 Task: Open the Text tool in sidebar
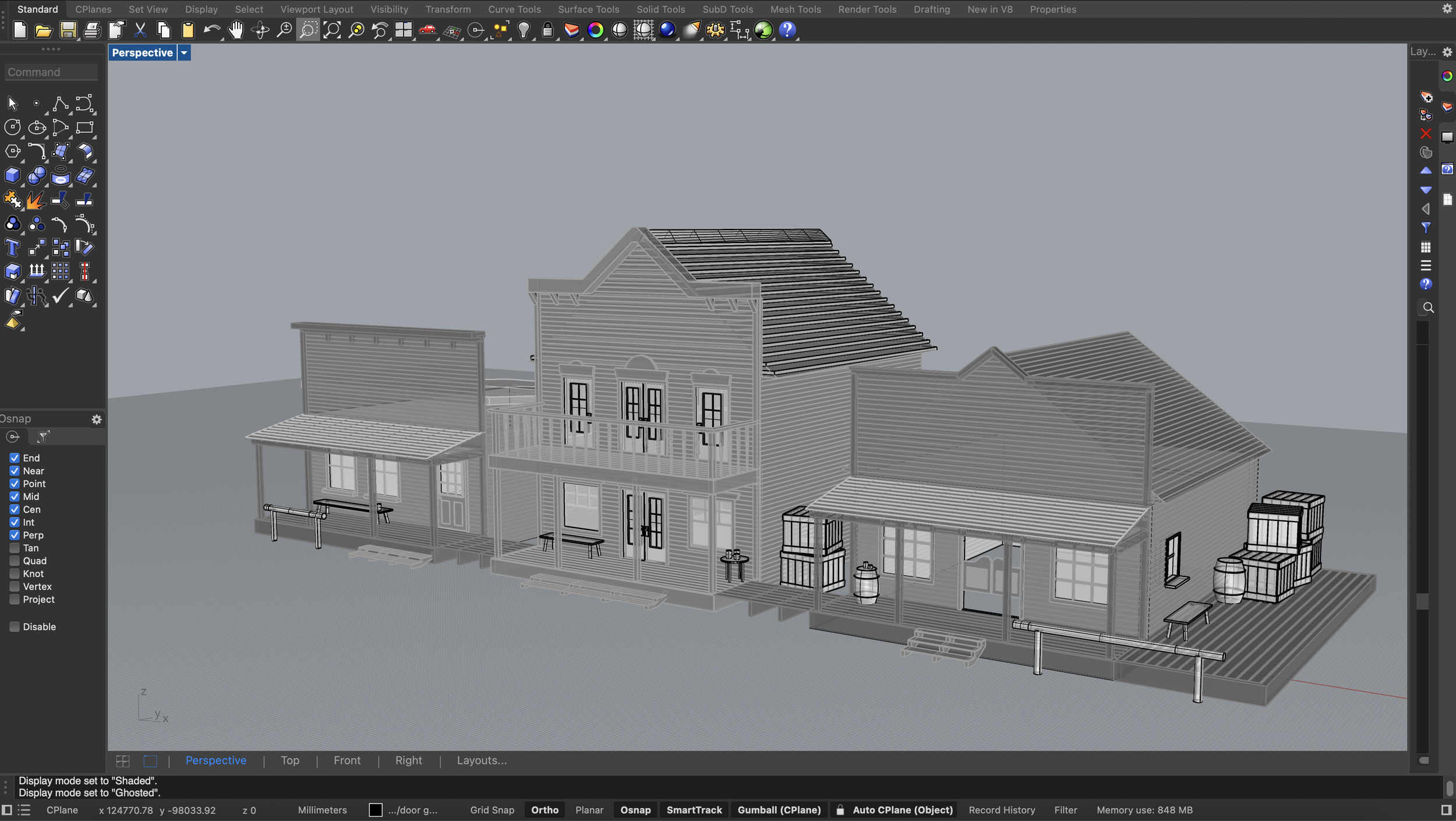click(x=12, y=248)
